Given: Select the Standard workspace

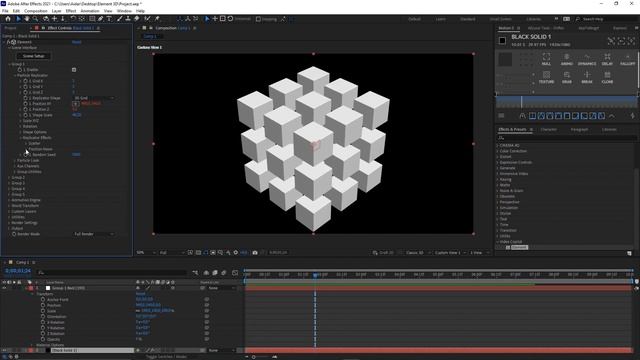Looking at the screenshot, I should [x=468, y=19].
